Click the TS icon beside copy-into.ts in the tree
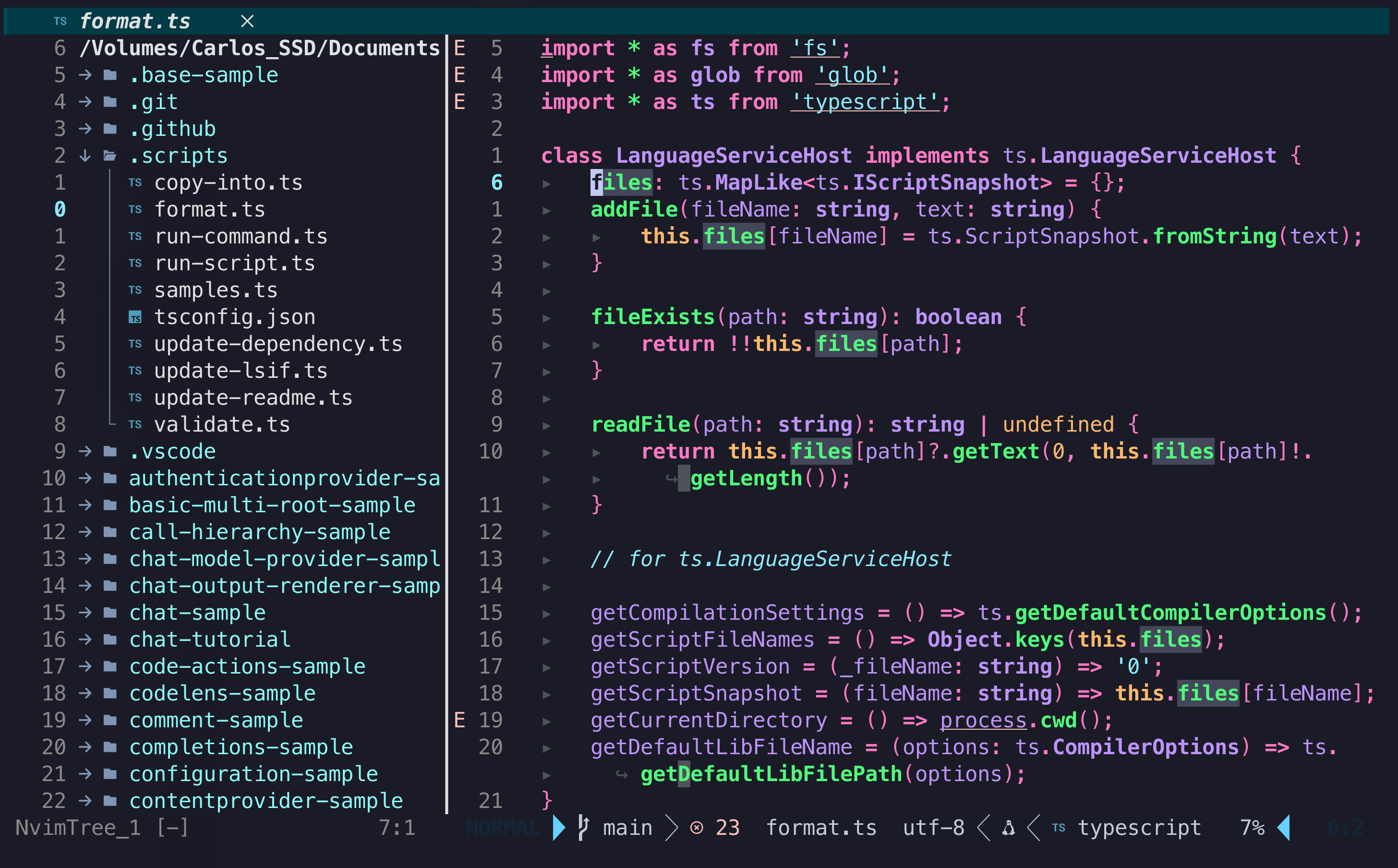Screen dimensions: 1398x868 click(135, 182)
